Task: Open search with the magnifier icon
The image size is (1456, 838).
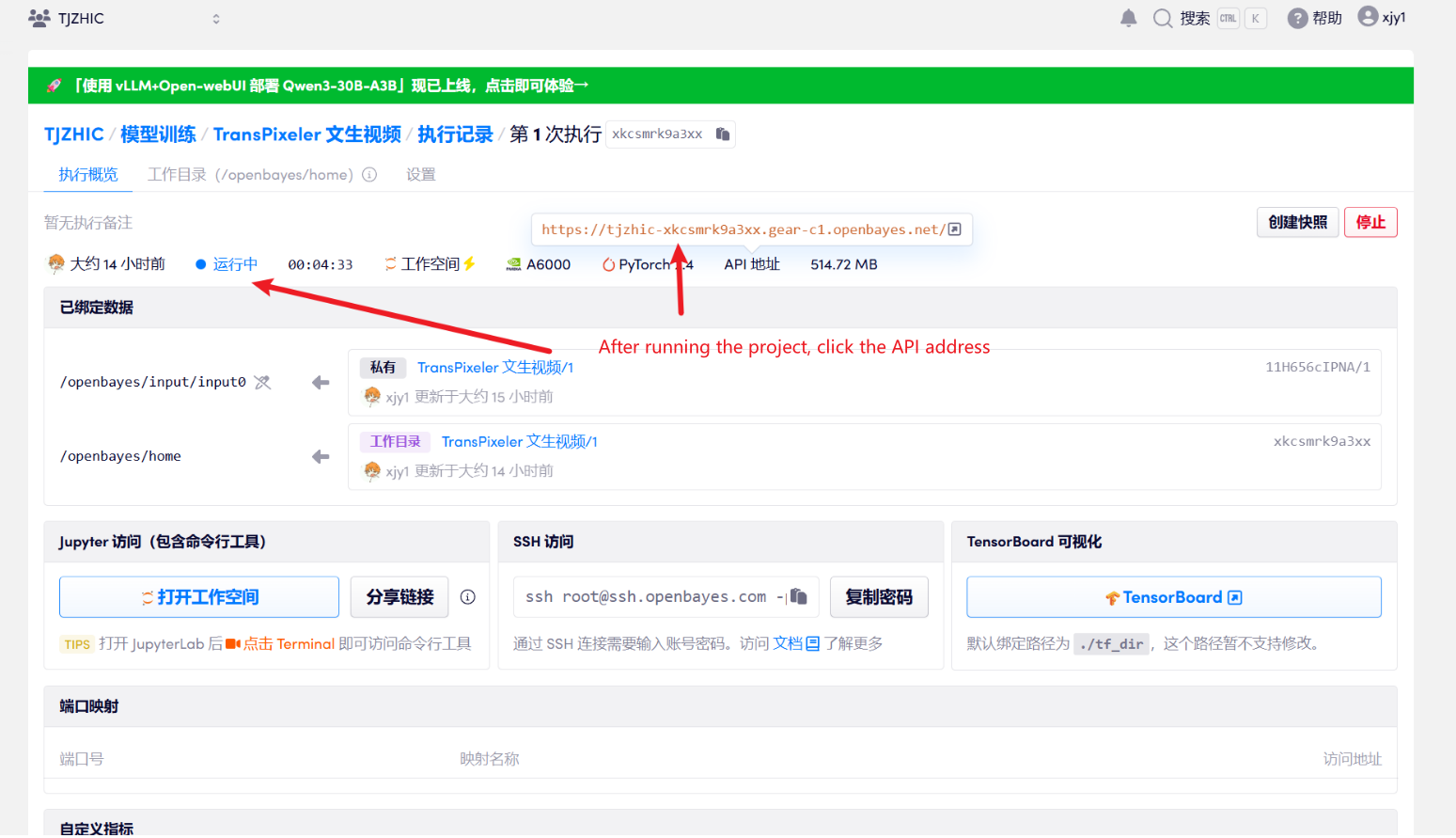Action: click(x=1163, y=18)
